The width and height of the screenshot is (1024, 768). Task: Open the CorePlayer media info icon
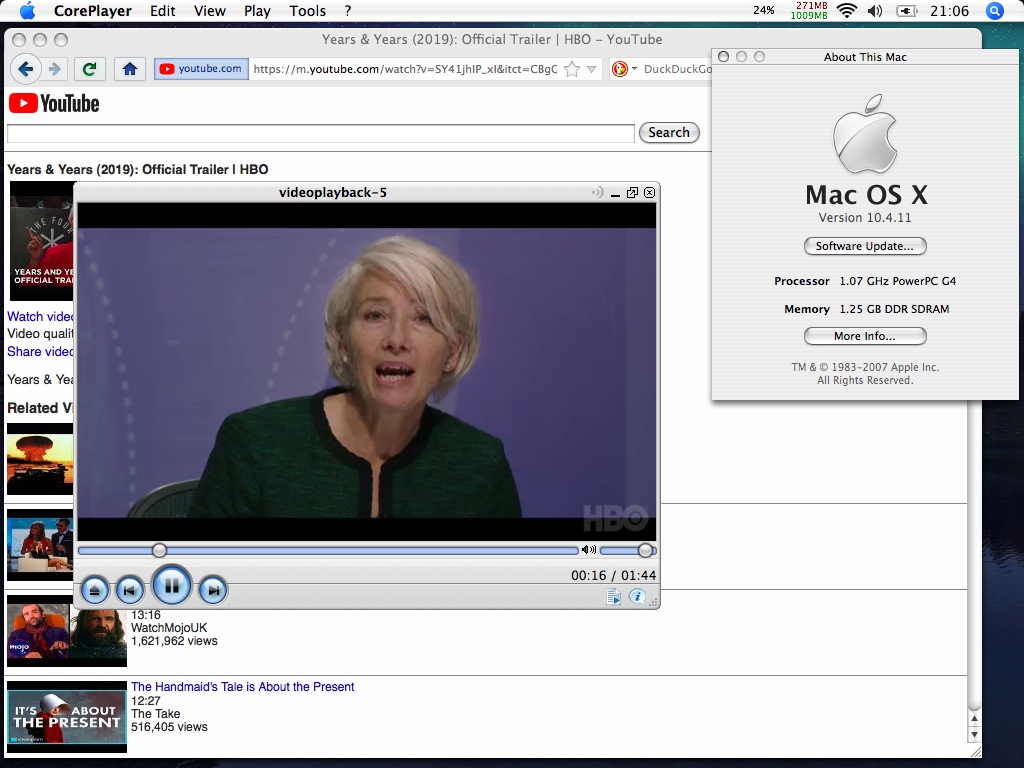click(x=637, y=596)
